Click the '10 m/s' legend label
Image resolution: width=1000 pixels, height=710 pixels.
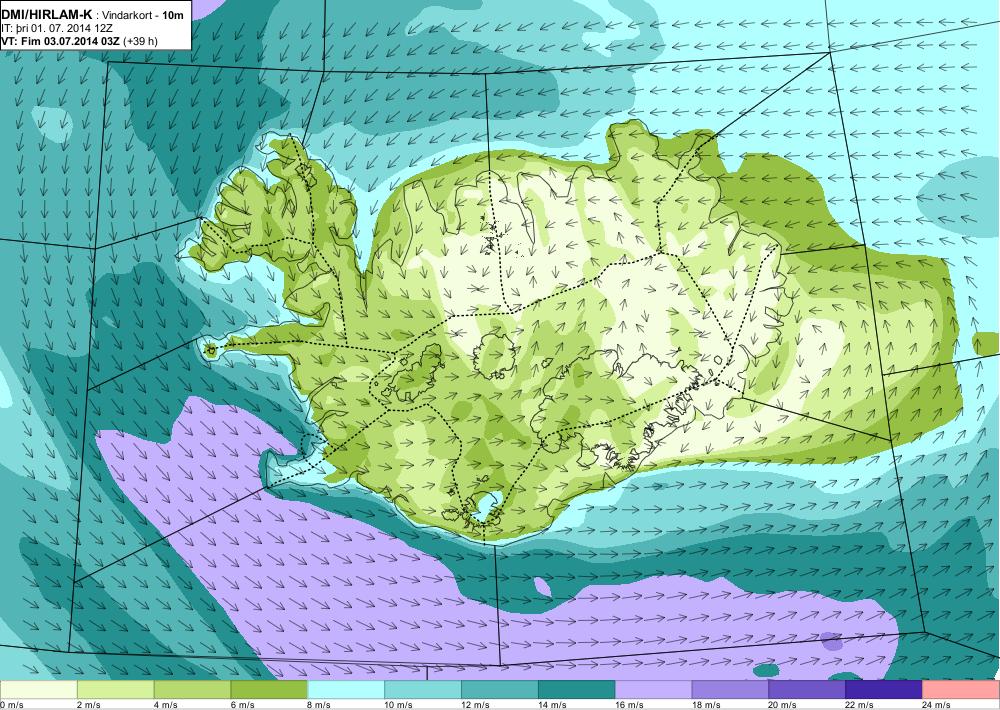[x=399, y=705]
